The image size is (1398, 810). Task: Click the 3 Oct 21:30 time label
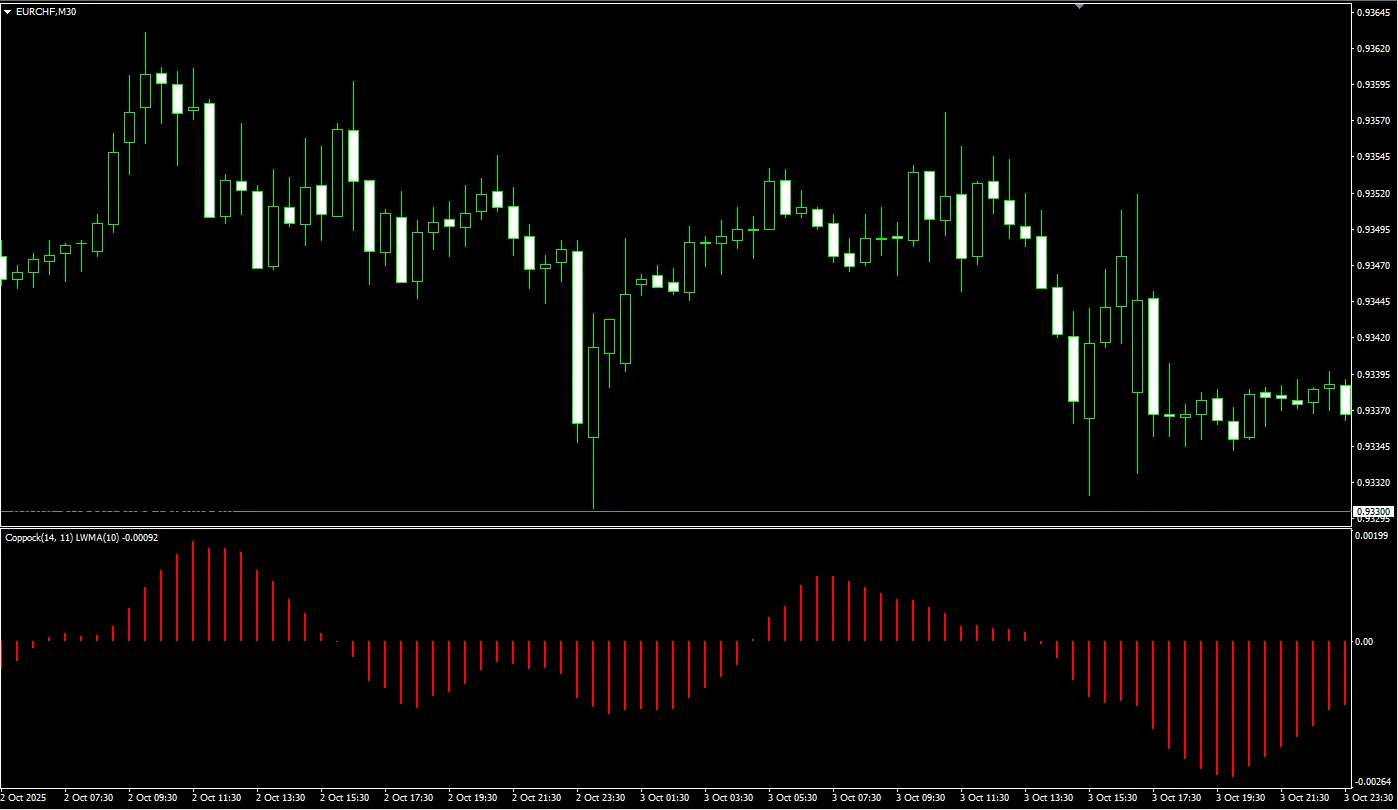[x=1304, y=798]
